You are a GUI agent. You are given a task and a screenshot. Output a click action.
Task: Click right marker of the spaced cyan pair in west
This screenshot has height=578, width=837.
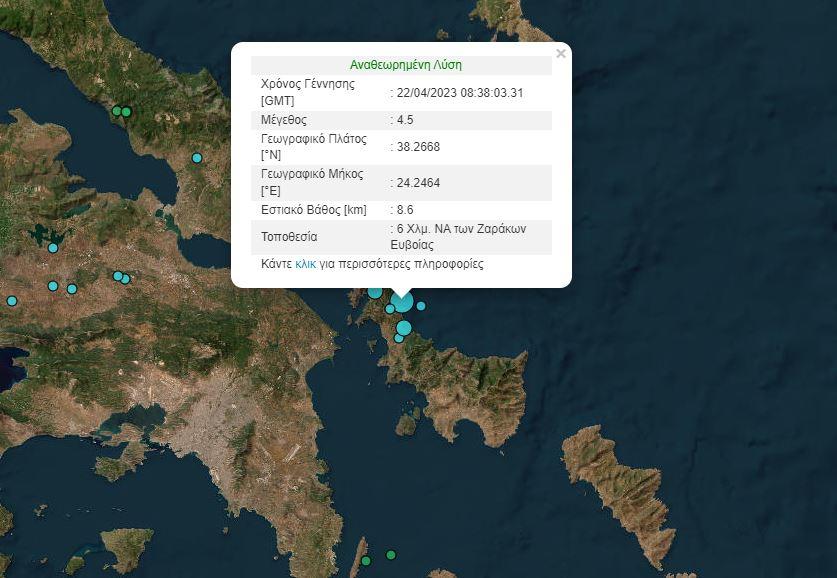72,289
